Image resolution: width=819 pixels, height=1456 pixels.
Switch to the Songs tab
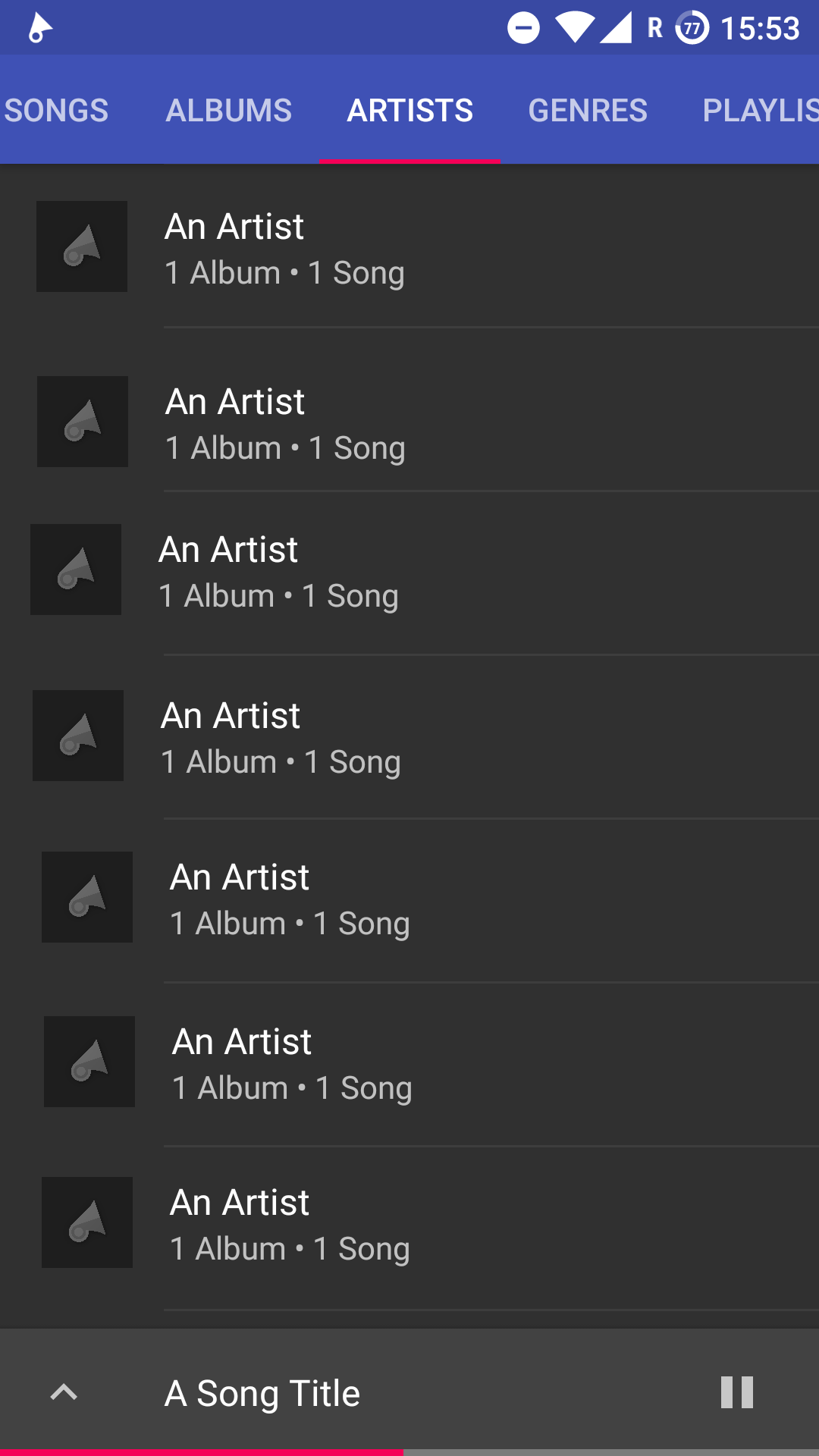(x=57, y=111)
